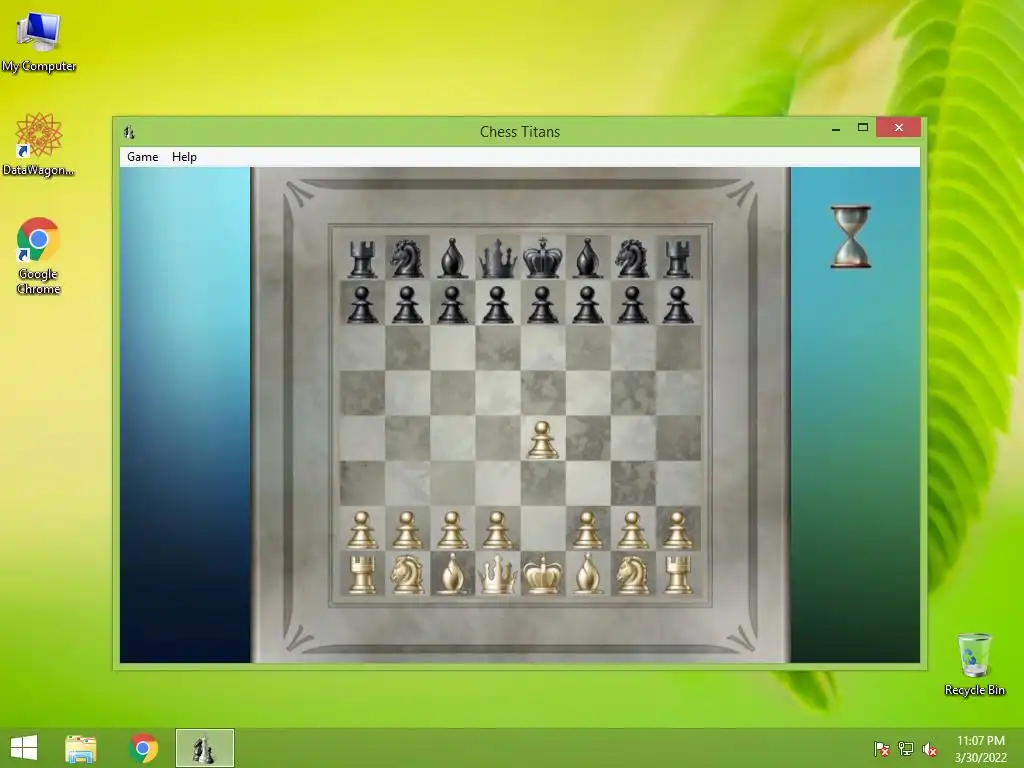This screenshot has height=768, width=1024.
Task: Select the My Computer desktop icon
Action: (39, 41)
